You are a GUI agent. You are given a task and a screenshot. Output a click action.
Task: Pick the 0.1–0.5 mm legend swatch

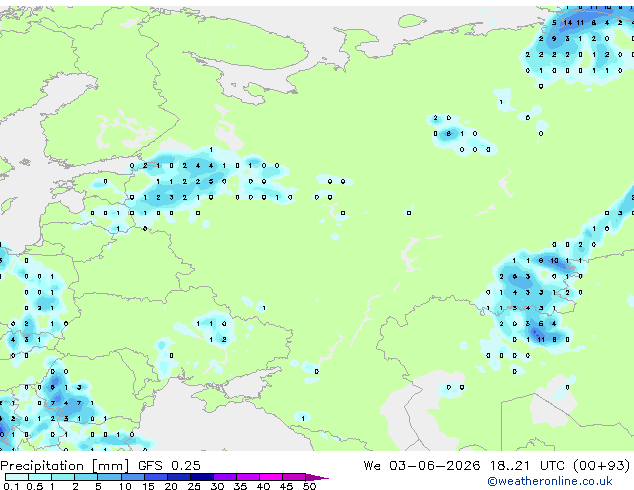(17, 477)
